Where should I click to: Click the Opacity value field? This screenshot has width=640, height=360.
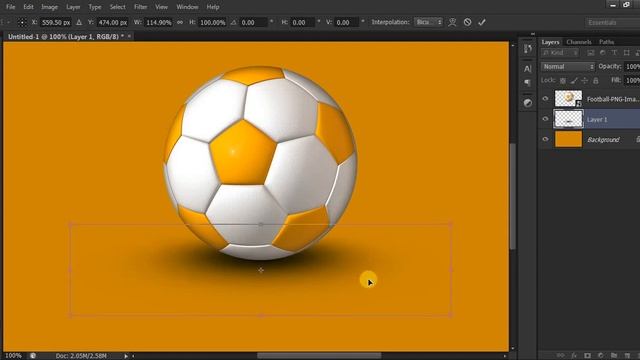[x=632, y=67]
